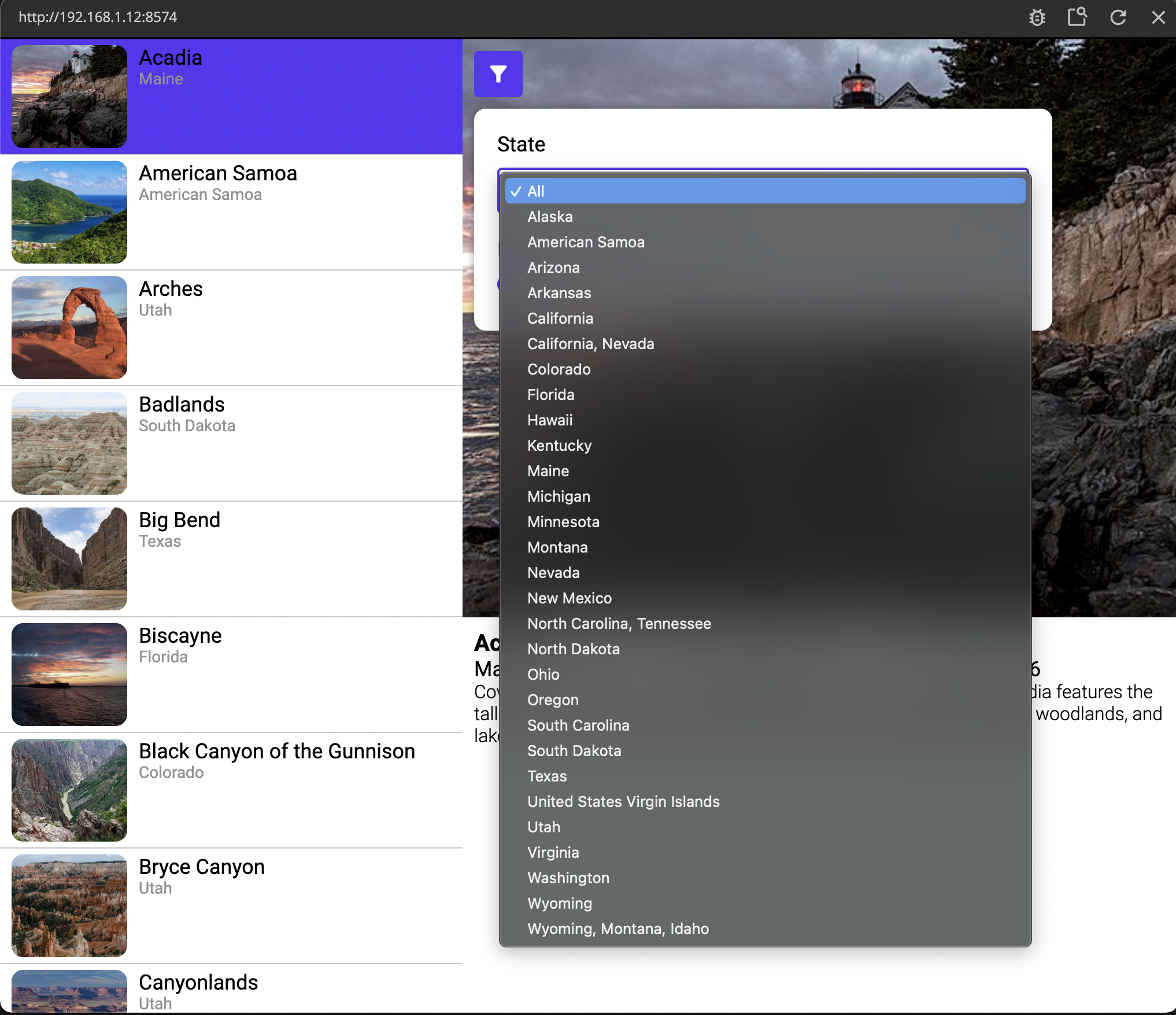Click the Arches red rock thumbnail
The image size is (1176, 1015).
69,328
